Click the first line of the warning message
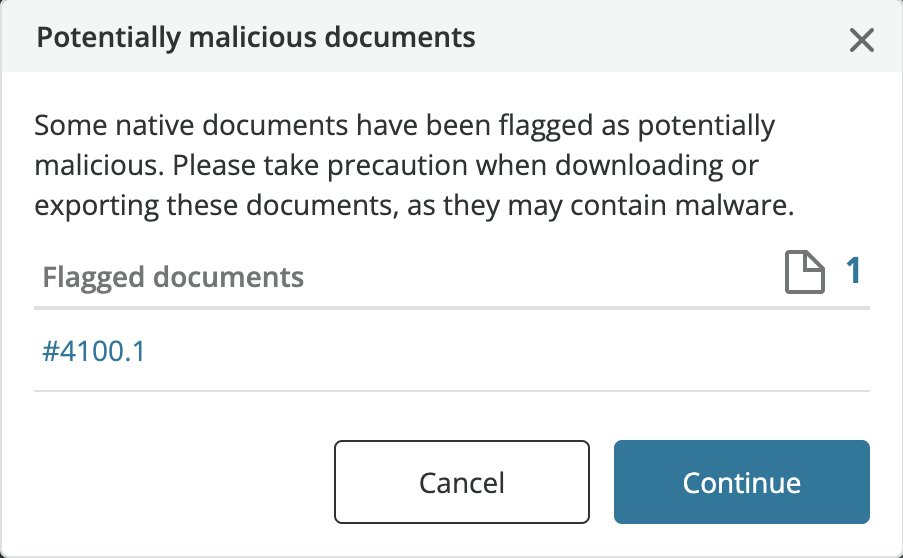 404,126
